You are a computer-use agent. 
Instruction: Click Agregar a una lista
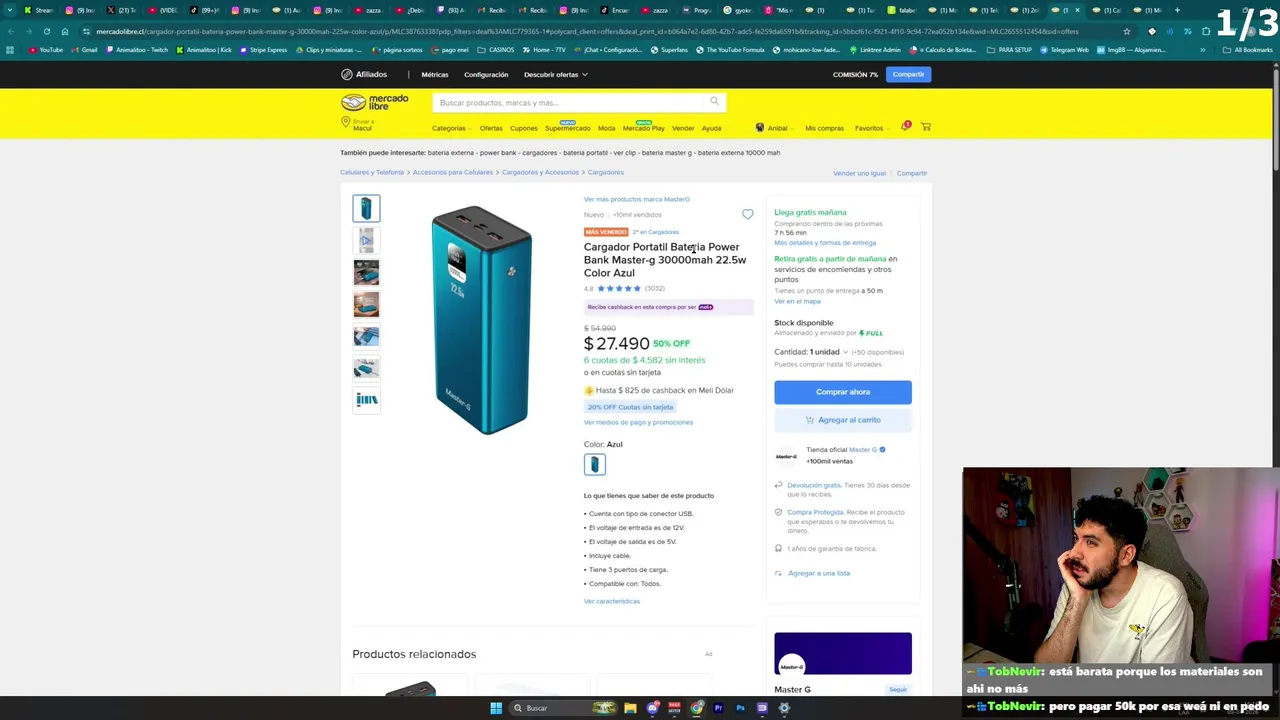point(819,573)
